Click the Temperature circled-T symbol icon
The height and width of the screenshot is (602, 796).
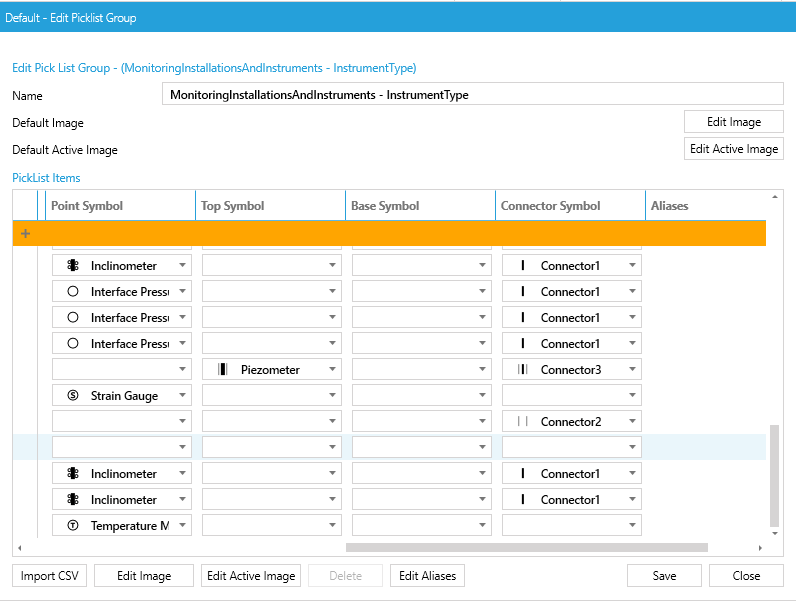pos(73,525)
